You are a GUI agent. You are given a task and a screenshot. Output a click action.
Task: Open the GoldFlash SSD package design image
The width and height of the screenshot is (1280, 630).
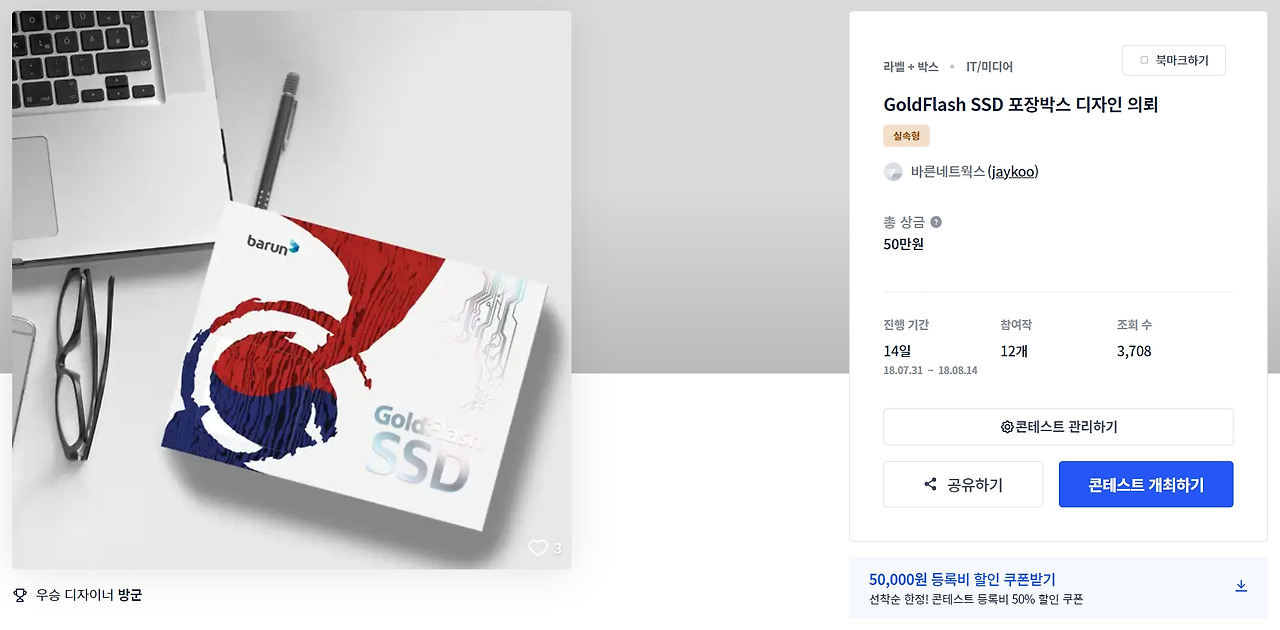[292, 290]
